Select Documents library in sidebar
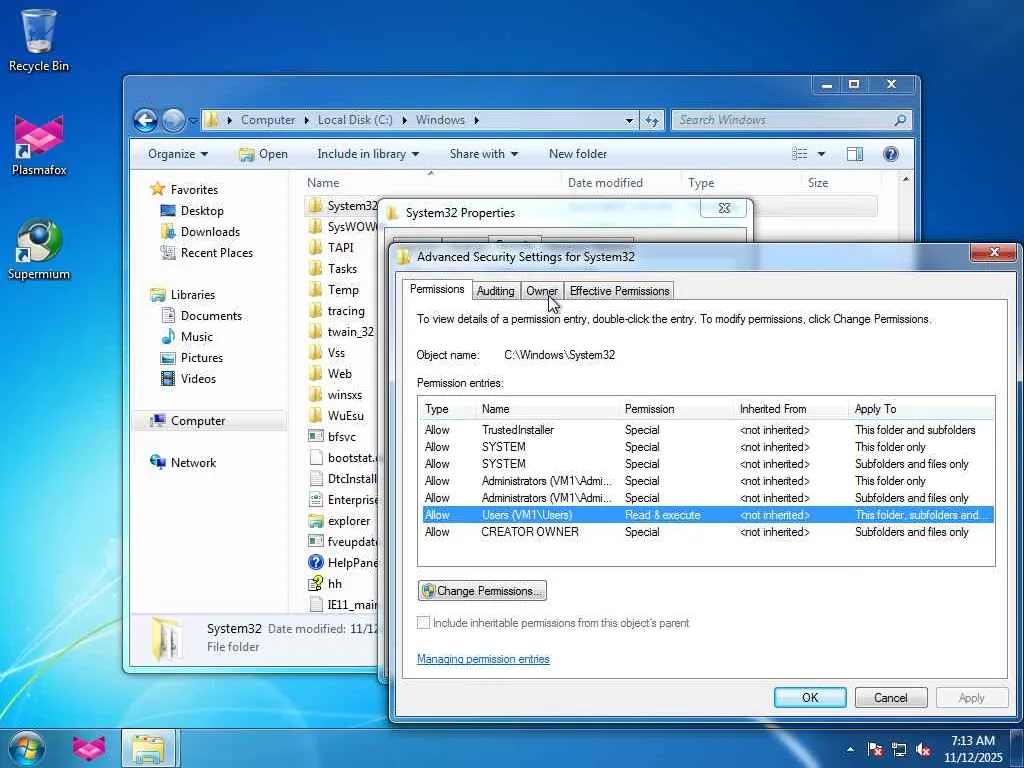1024x768 pixels. (211, 316)
